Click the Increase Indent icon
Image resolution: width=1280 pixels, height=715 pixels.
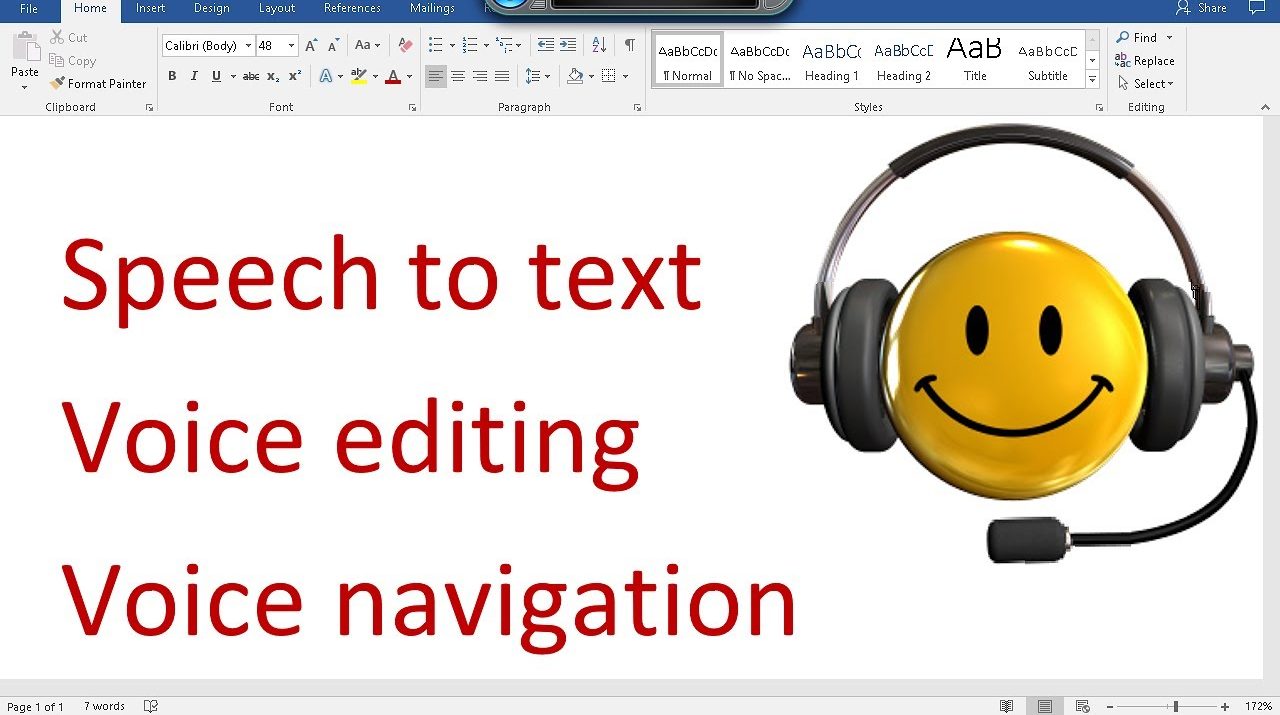pos(568,45)
